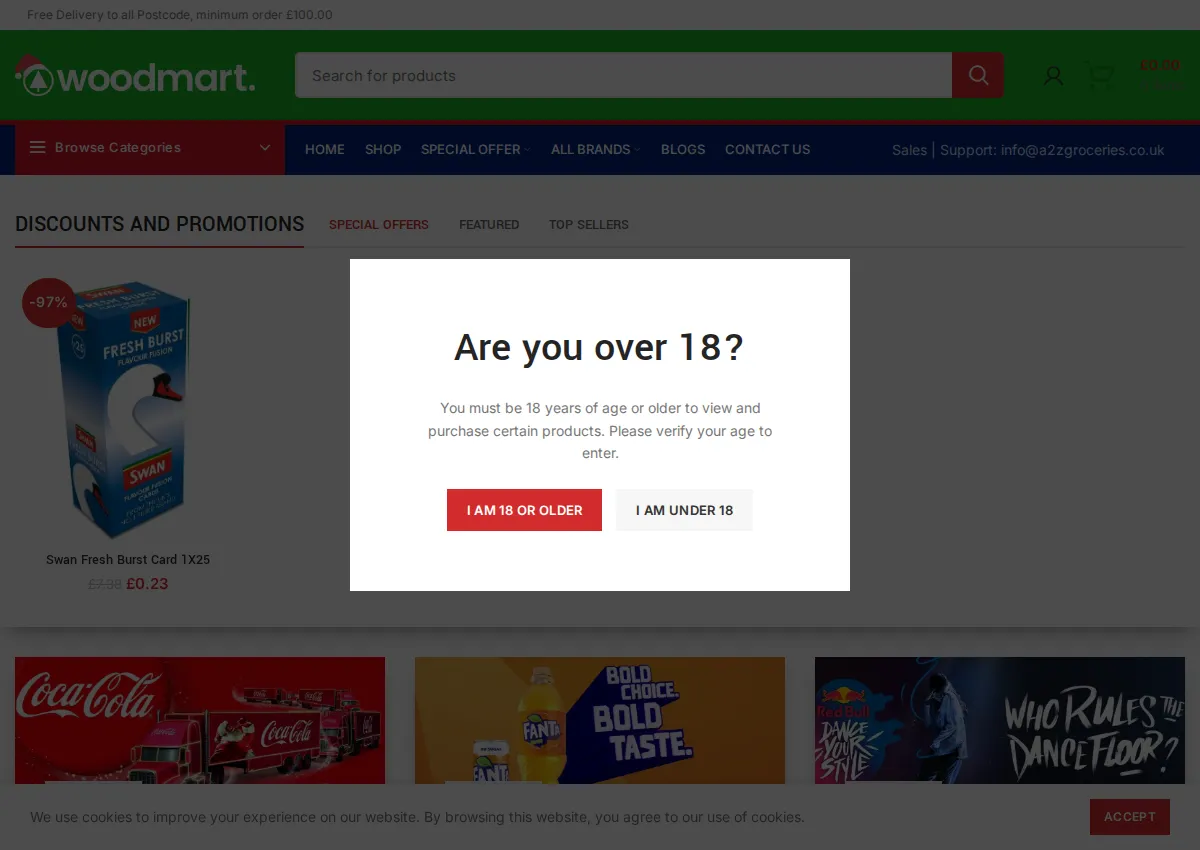
Task: Click the -97% discount badge
Action: click(x=48, y=302)
